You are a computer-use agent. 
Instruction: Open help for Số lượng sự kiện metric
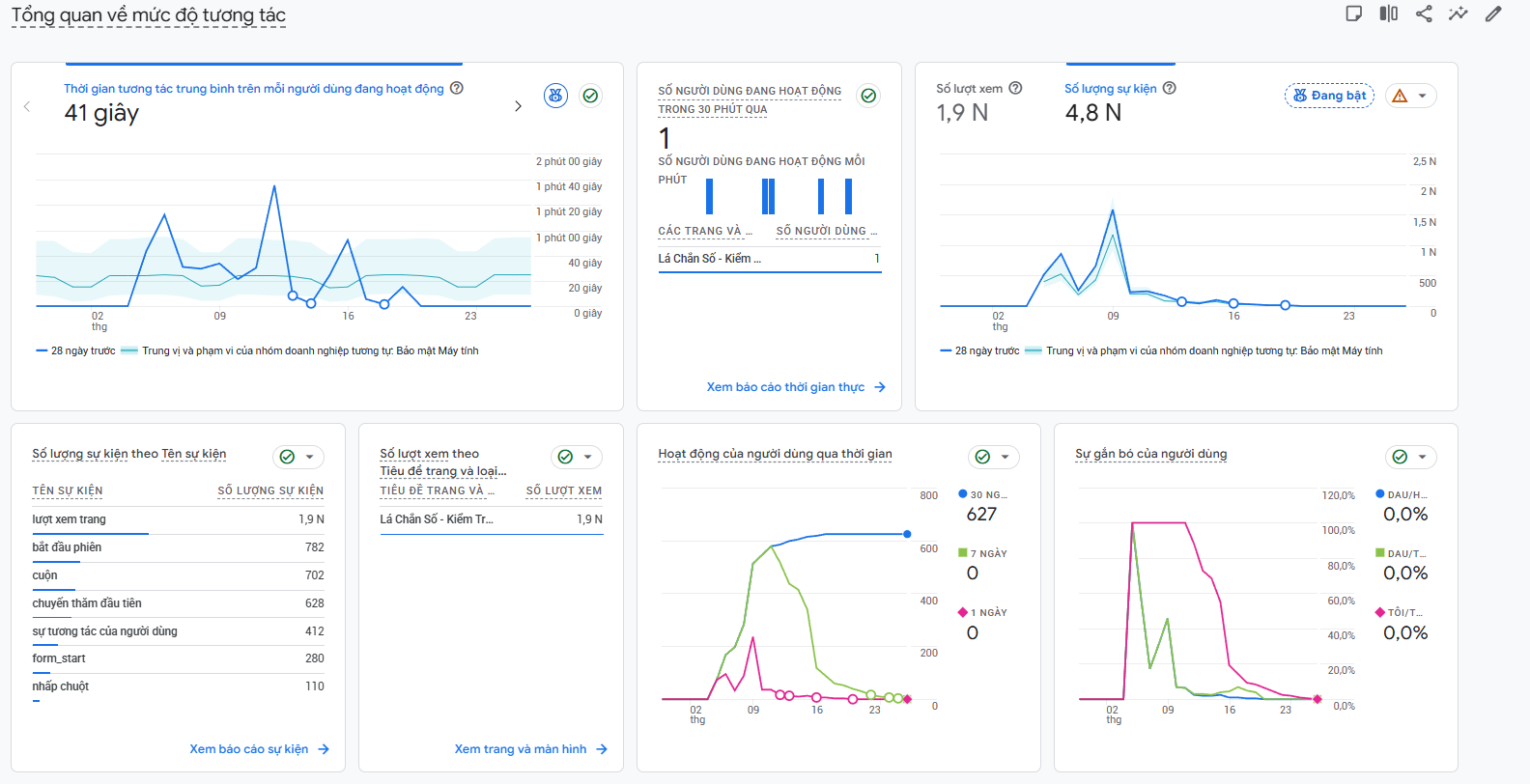[x=1170, y=88]
